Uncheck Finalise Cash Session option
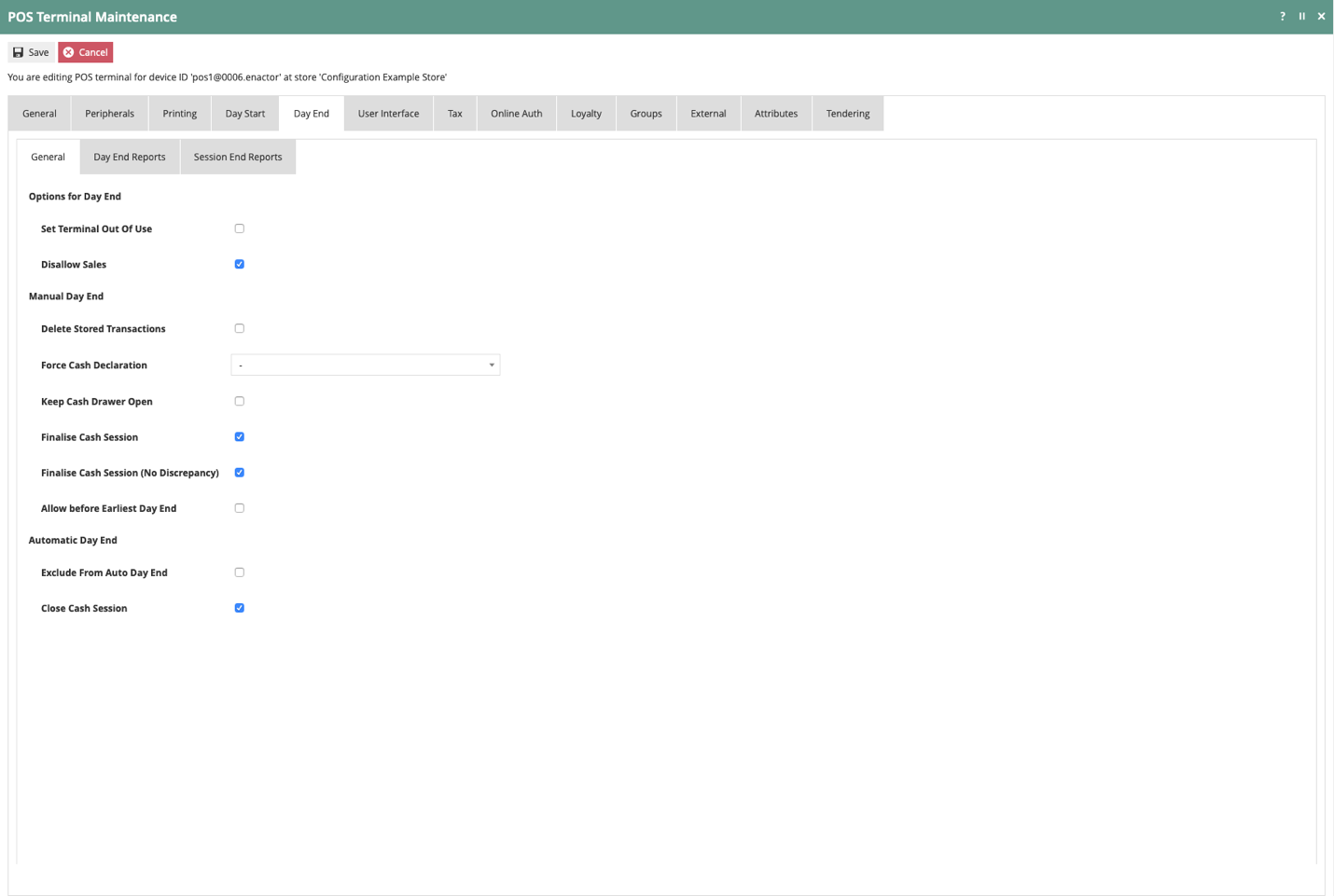This screenshot has width=1334, height=896. (240, 436)
